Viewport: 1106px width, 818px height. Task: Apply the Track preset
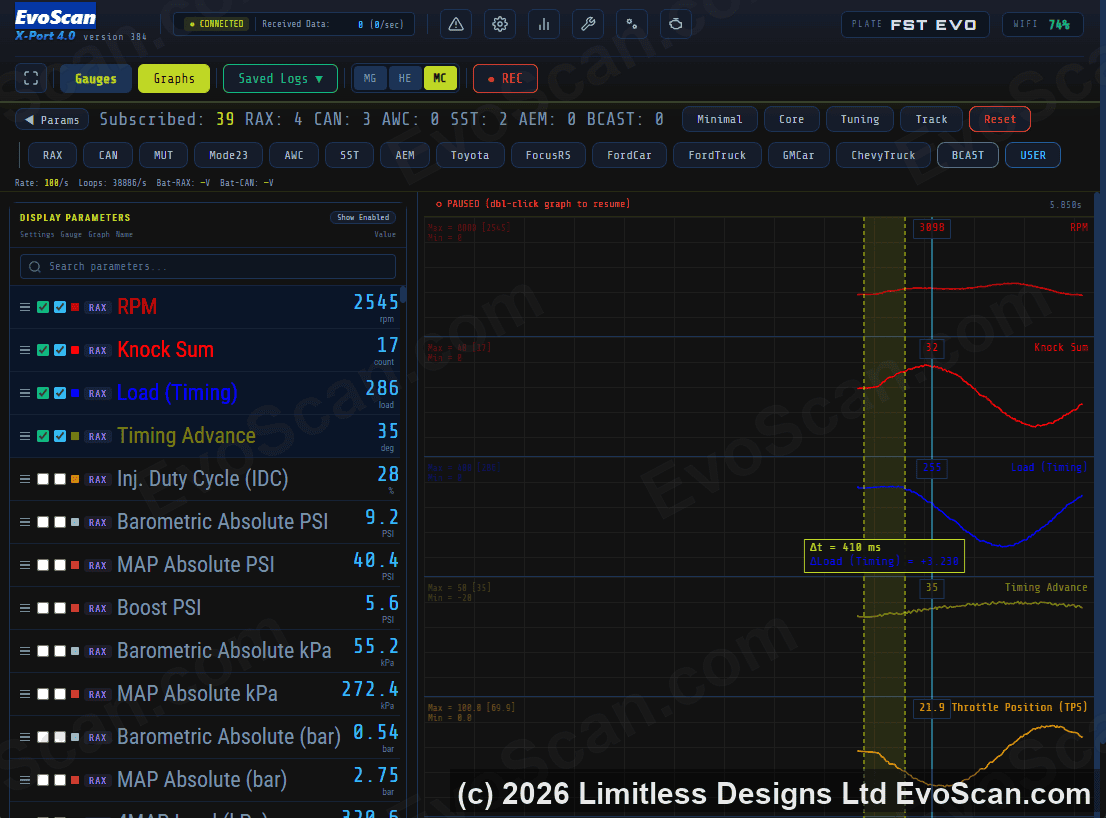click(x=931, y=119)
